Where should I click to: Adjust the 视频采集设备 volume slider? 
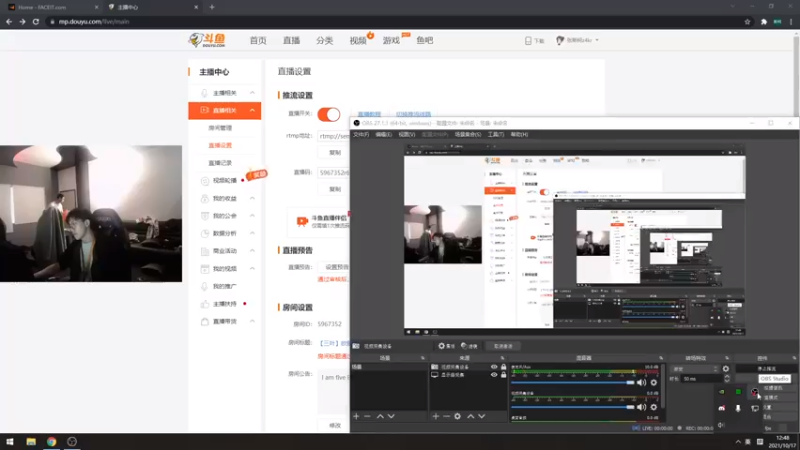(572, 407)
